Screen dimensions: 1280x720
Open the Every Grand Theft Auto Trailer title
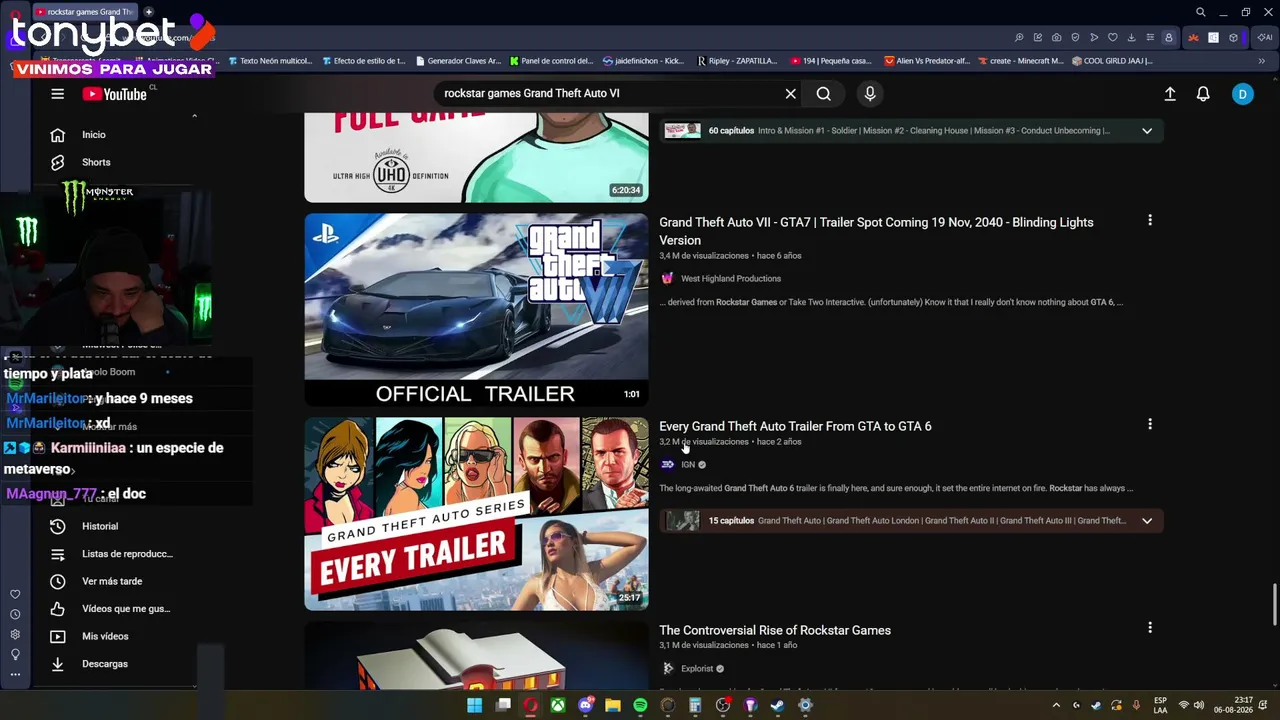pyautogui.click(x=795, y=426)
